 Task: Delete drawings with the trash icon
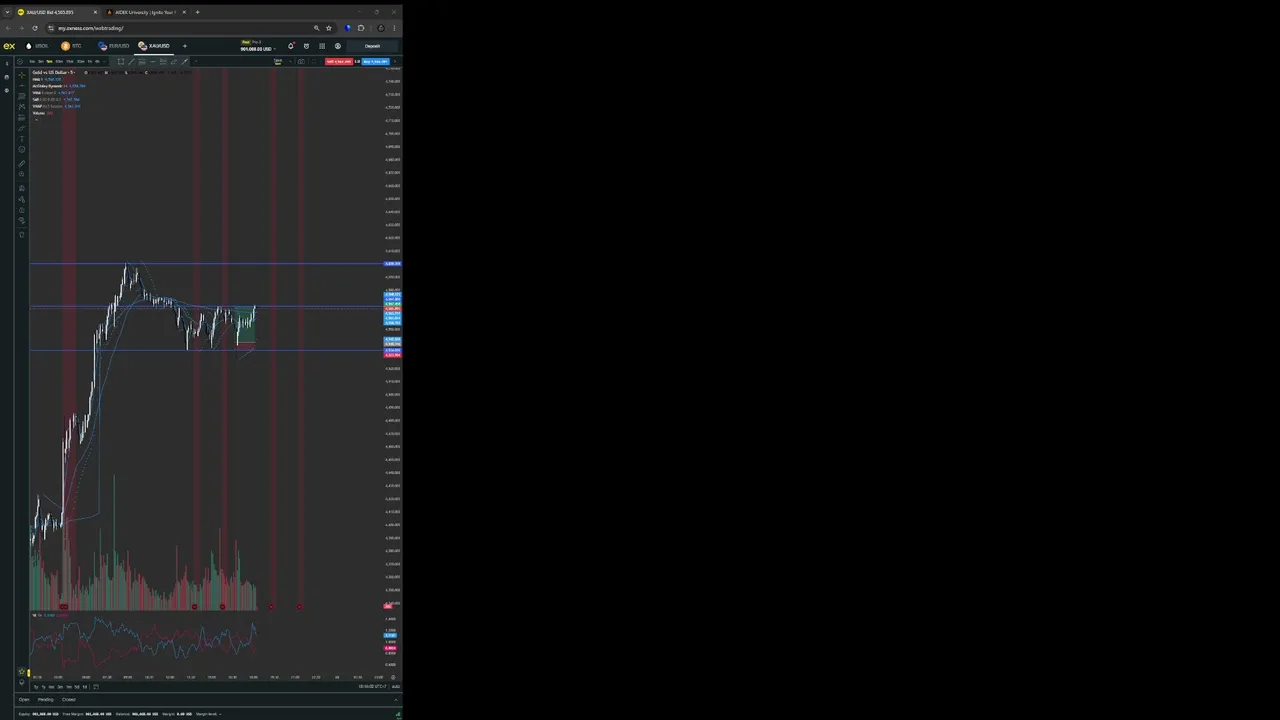22,235
